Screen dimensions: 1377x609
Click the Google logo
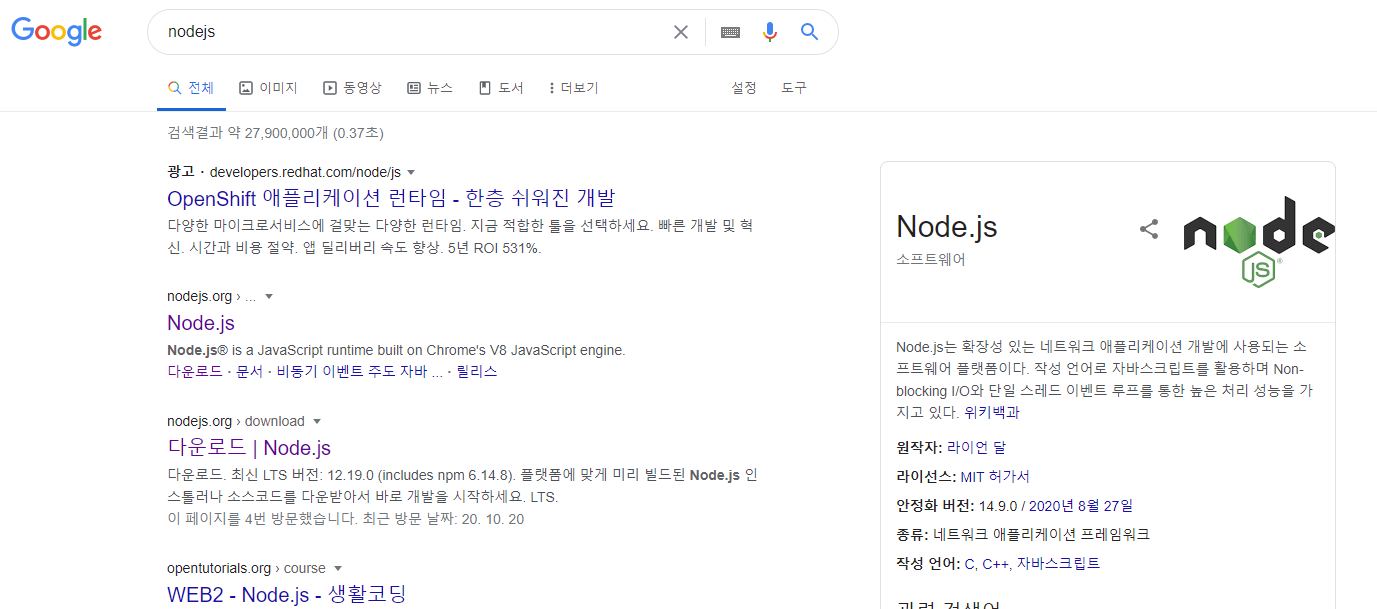[57, 31]
